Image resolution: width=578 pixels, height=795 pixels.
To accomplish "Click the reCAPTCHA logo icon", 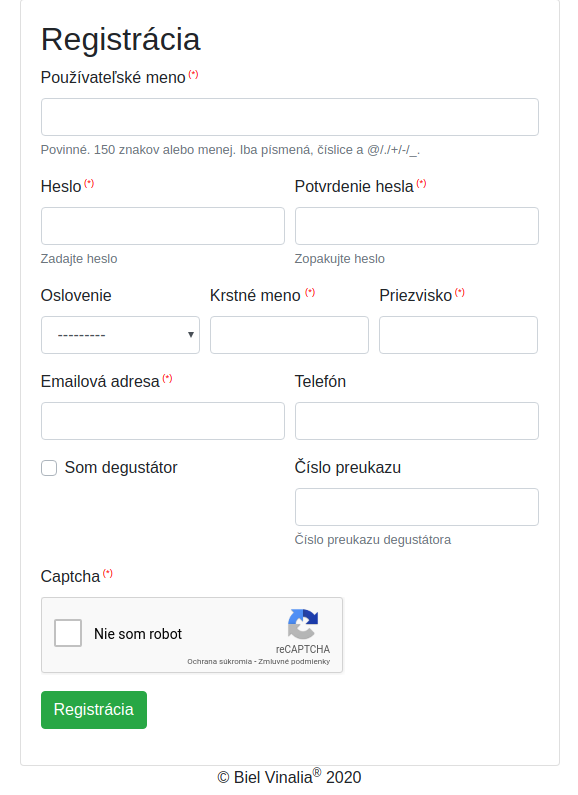I will coord(303,624).
